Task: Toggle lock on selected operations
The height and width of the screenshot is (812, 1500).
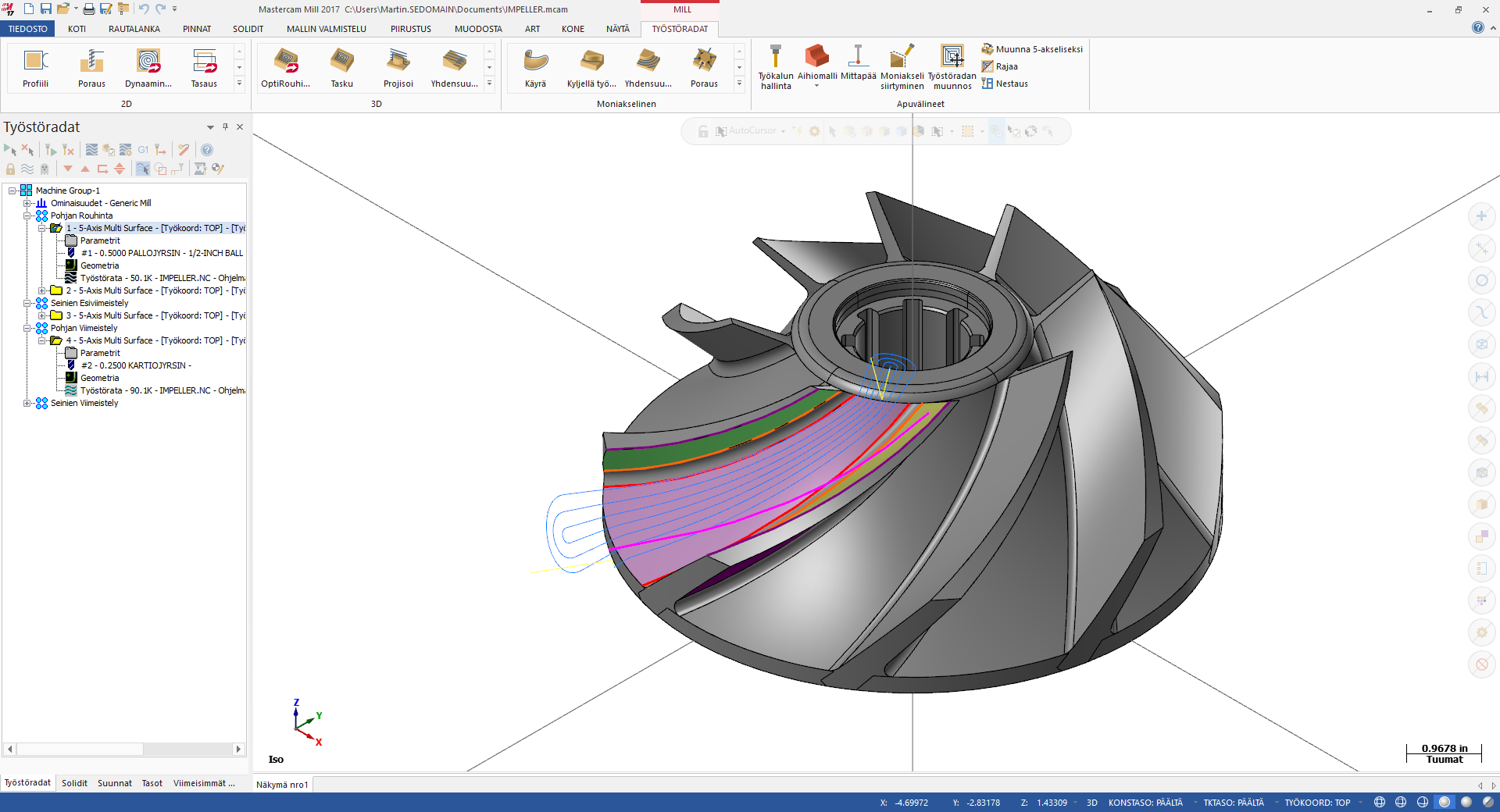Action: click(10, 169)
